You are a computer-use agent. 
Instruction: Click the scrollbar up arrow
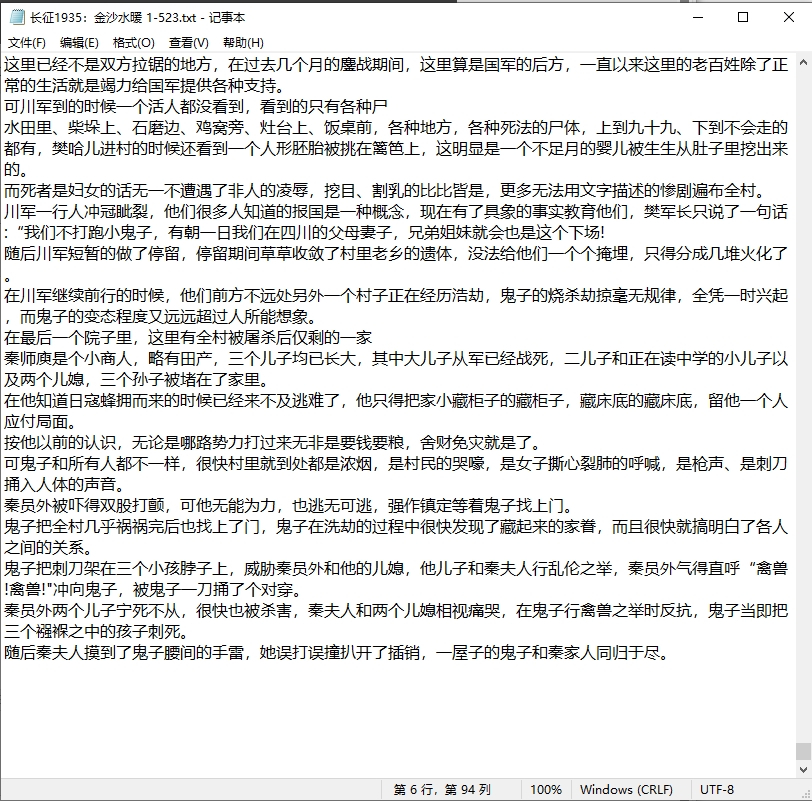805,62
